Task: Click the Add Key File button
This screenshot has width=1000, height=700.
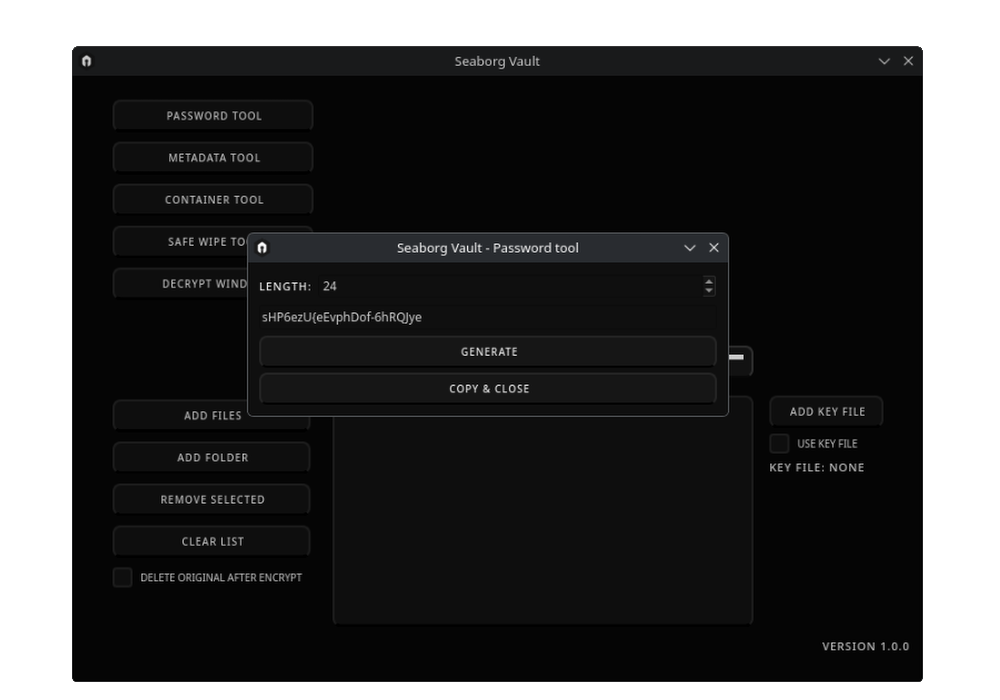Action: point(826,412)
